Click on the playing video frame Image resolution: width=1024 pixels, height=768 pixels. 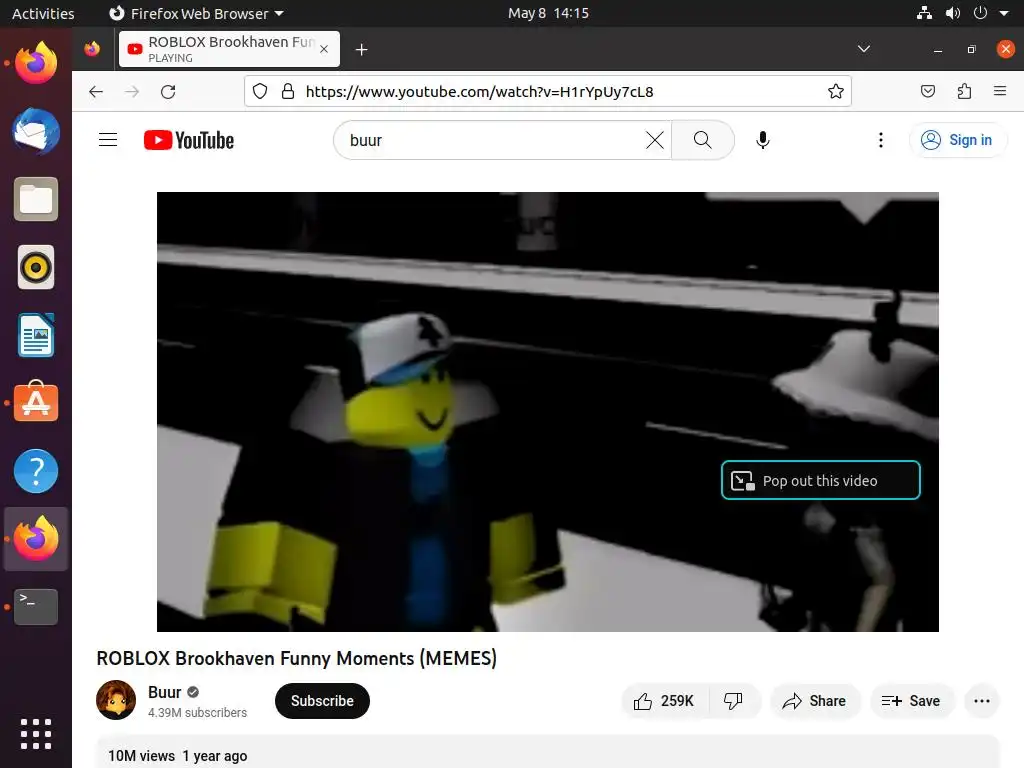(x=547, y=411)
